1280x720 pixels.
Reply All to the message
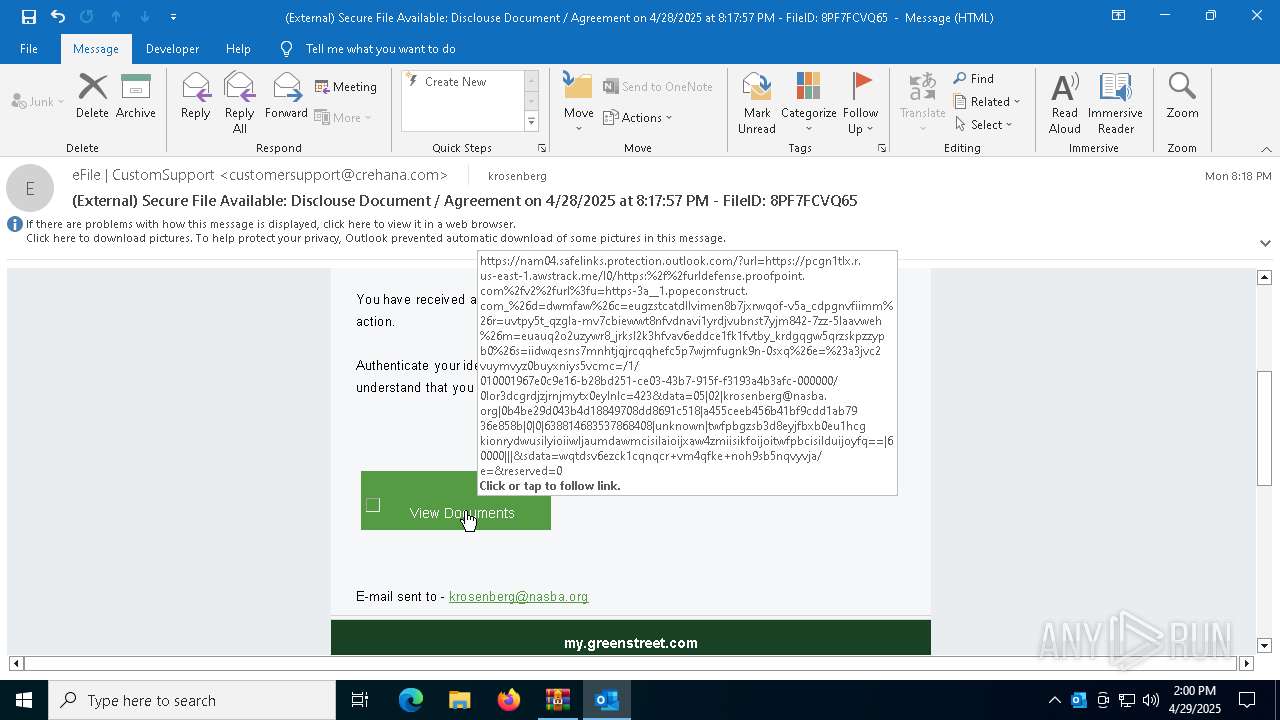click(x=240, y=102)
